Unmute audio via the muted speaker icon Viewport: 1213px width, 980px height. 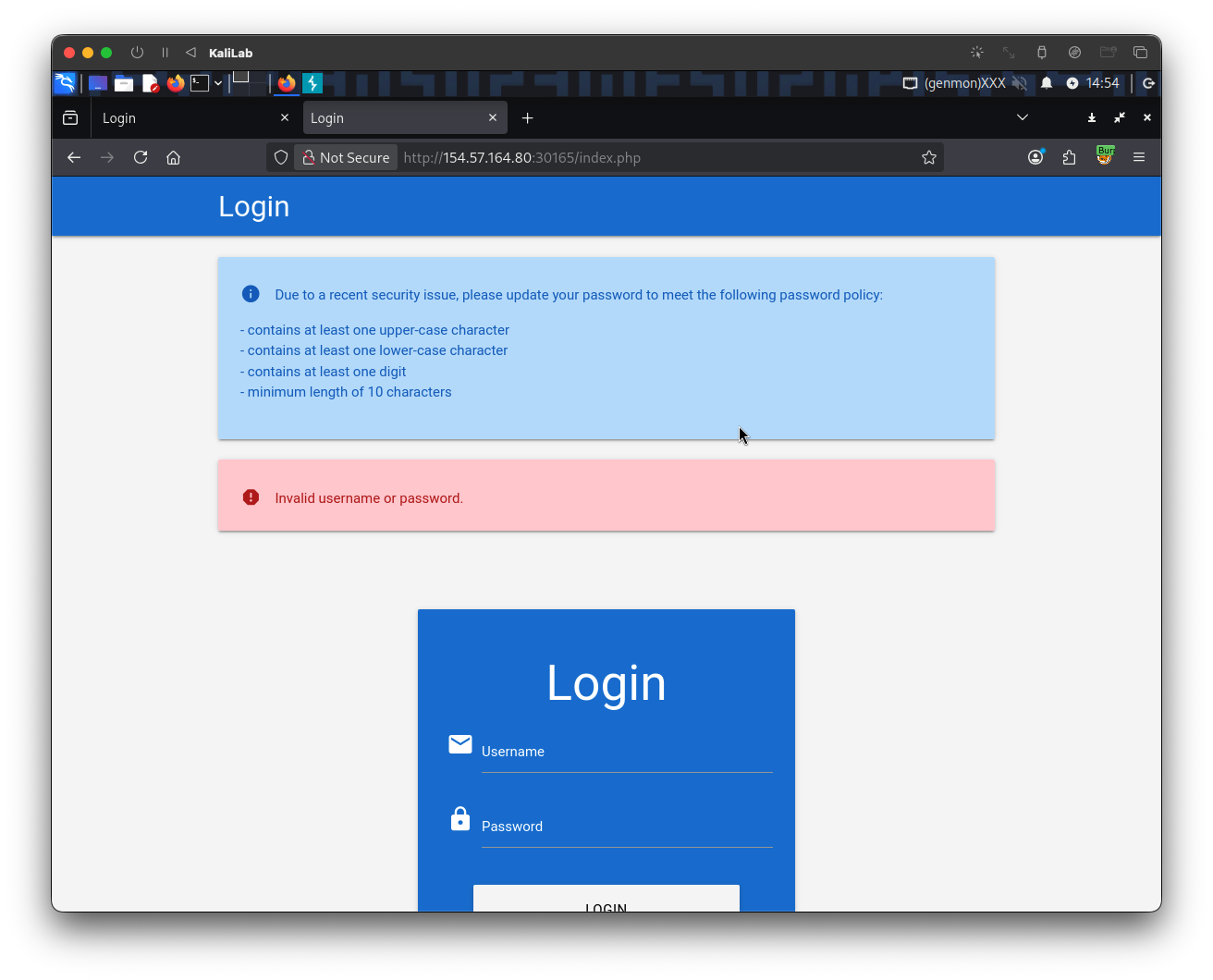[x=1020, y=83]
